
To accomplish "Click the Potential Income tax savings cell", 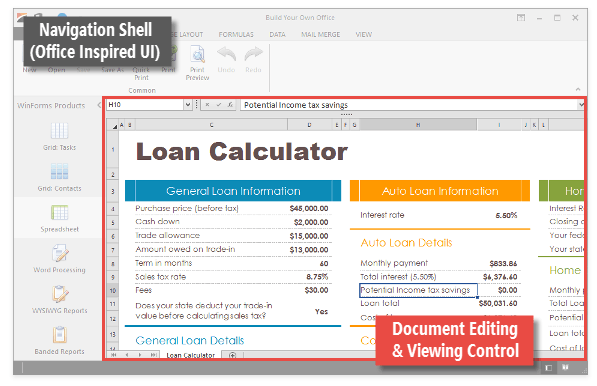I will [x=418, y=290].
